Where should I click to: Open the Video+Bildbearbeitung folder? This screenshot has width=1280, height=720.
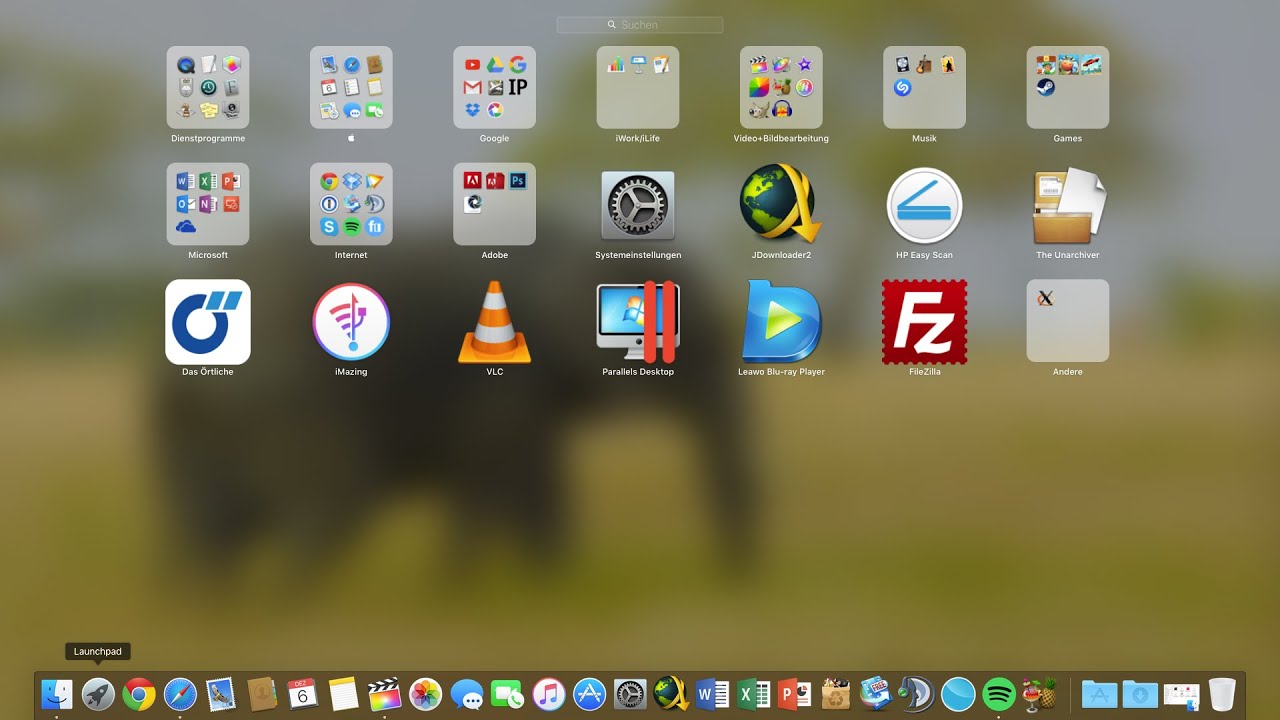click(x=781, y=87)
